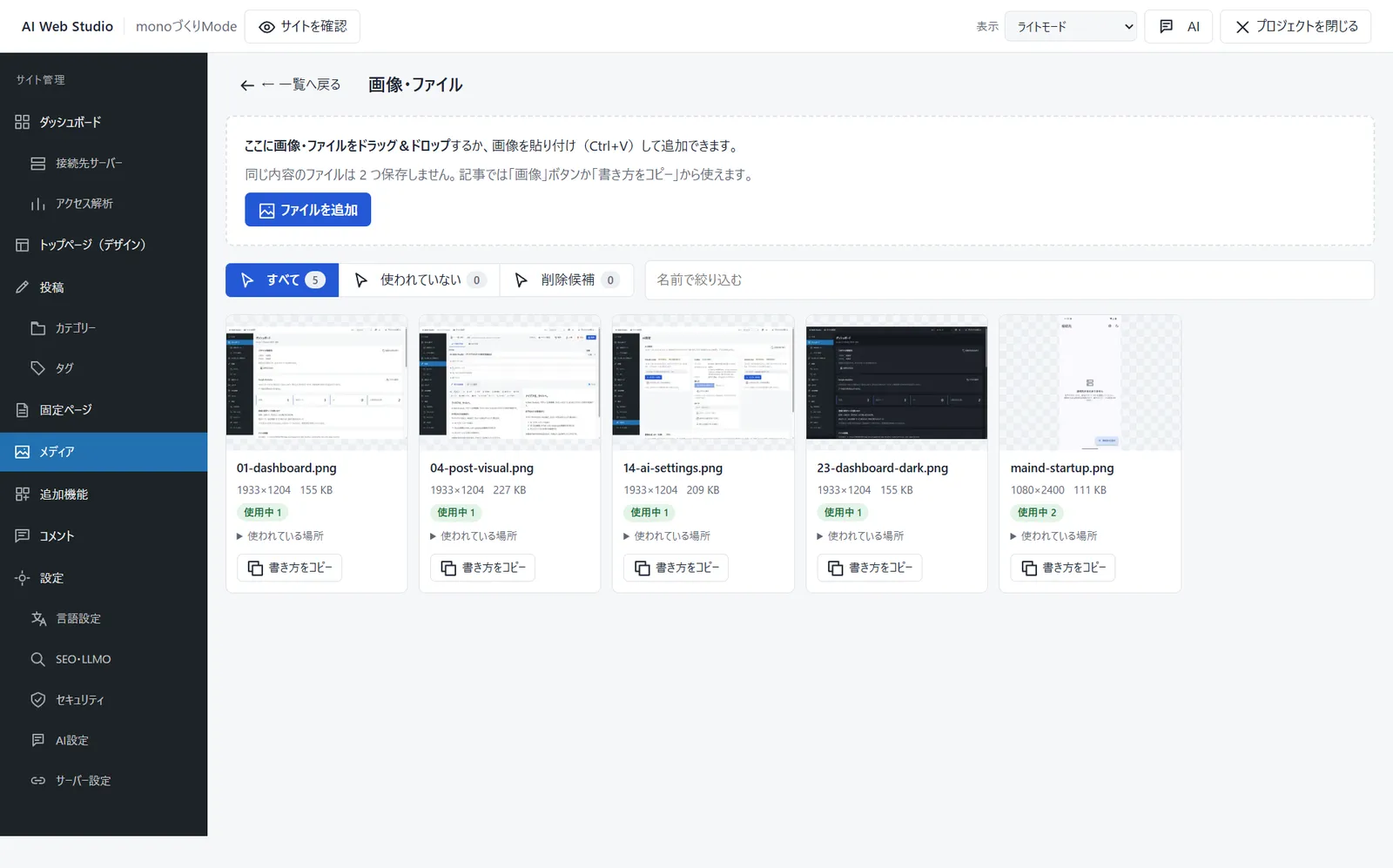This screenshot has height=868, width=1393.
Task: Go back via 一覧へ戻る link
Action: coord(290,84)
